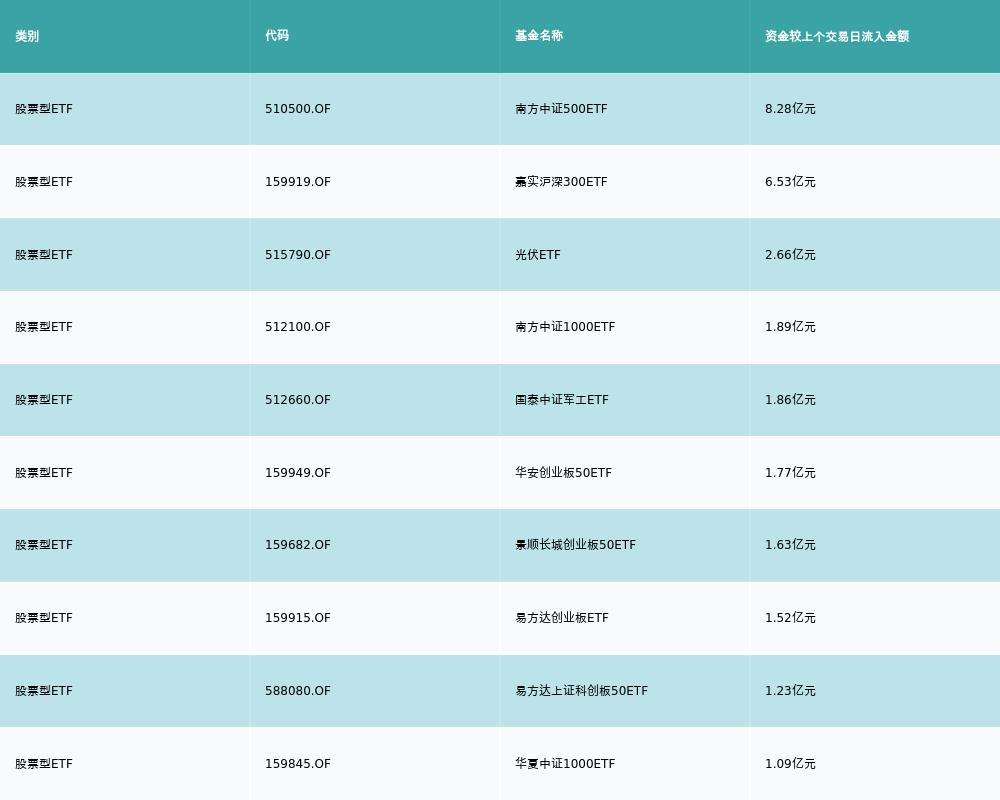Select fund code 510500.OF
This screenshot has height=800, width=1000.
pyautogui.click(x=298, y=109)
